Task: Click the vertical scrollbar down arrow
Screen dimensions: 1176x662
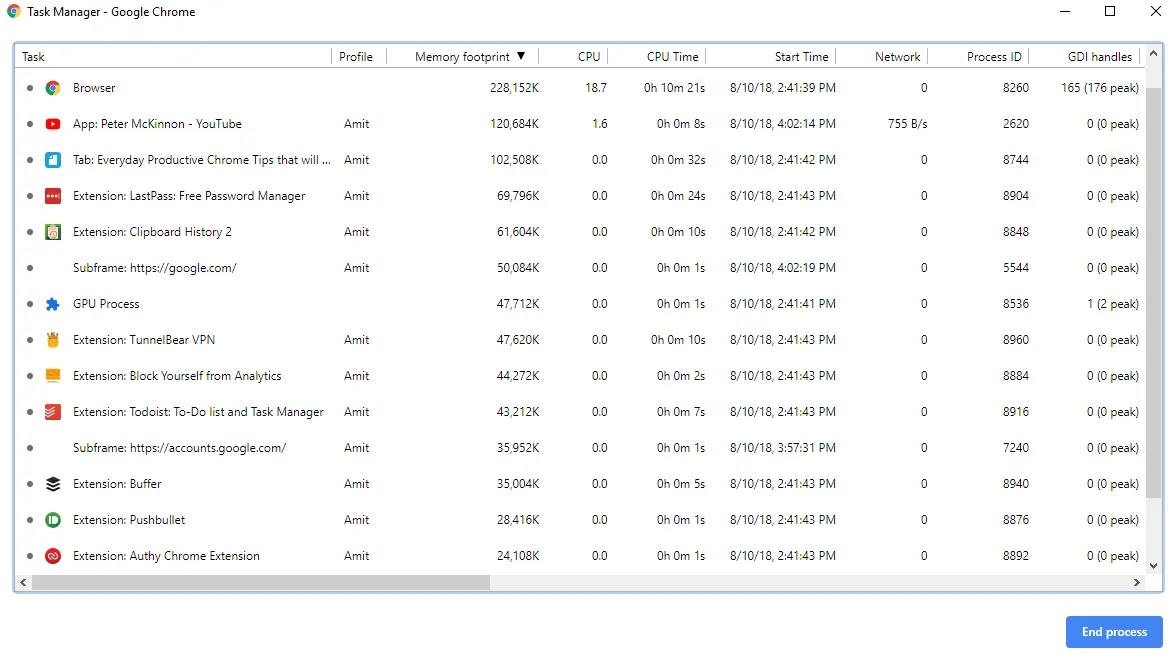Action: (x=1154, y=567)
